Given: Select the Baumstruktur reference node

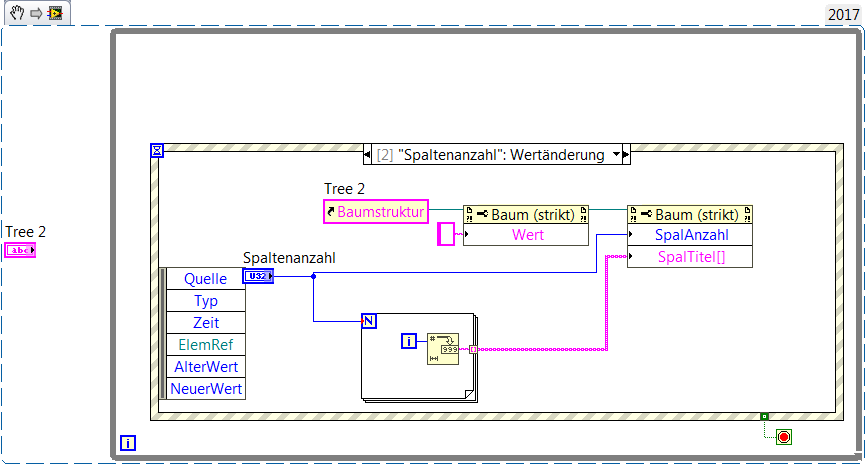Looking at the screenshot, I should coord(376,212).
